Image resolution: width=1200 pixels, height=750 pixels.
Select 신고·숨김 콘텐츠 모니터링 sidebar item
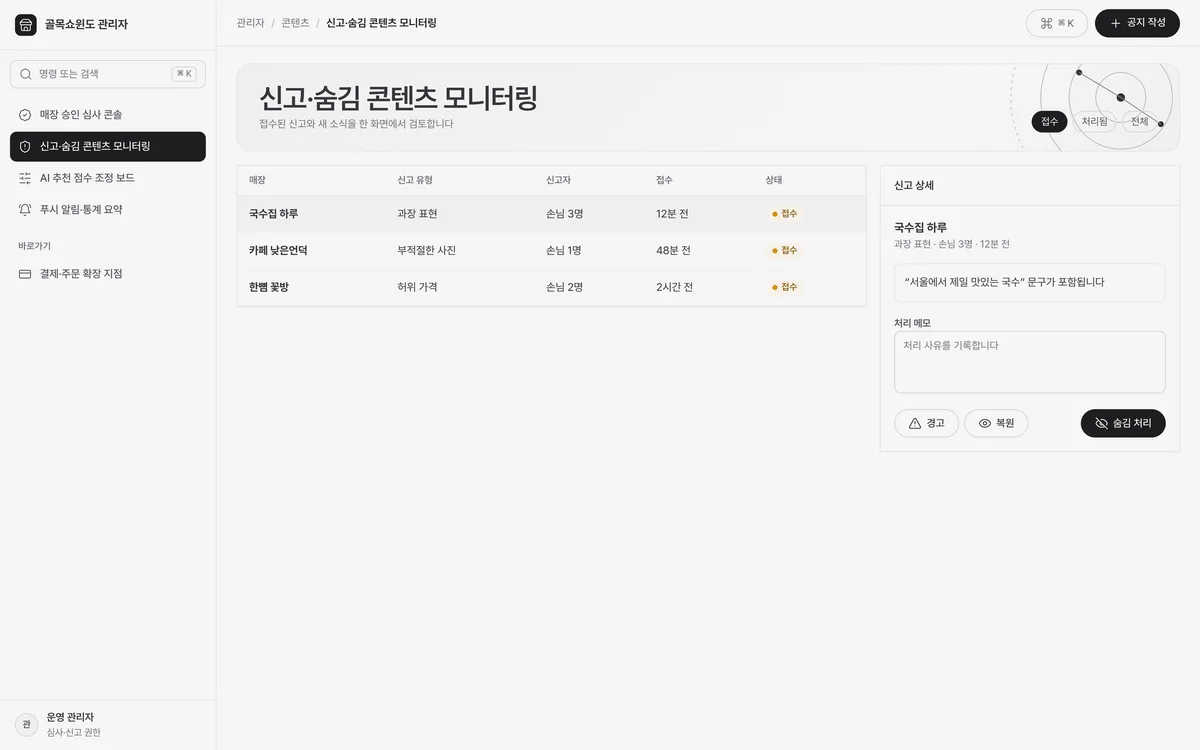pyautogui.click(x=108, y=147)
